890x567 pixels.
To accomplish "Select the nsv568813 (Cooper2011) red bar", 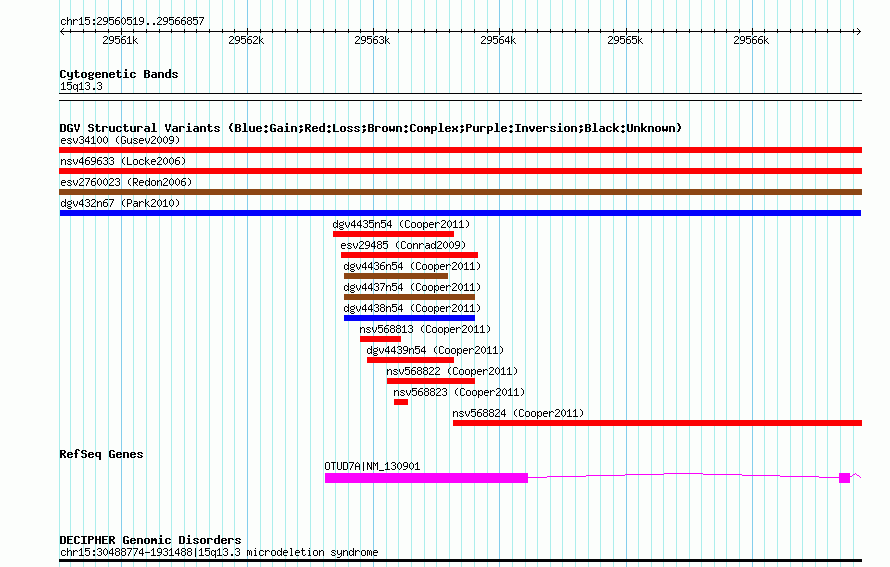I will tap(380, 339).
